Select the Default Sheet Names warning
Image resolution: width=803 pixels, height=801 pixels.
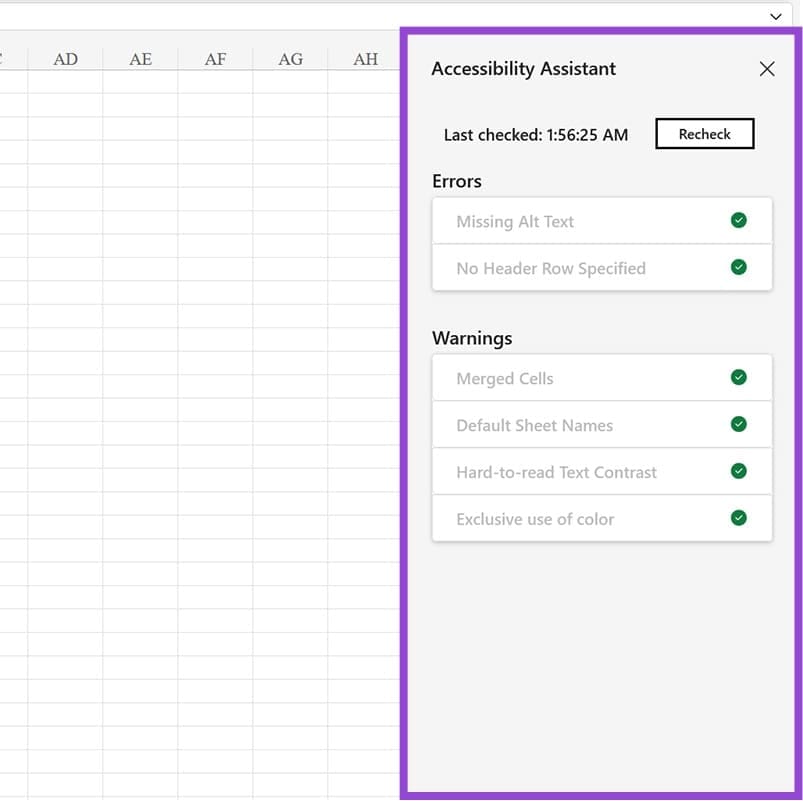coord(602,425)
